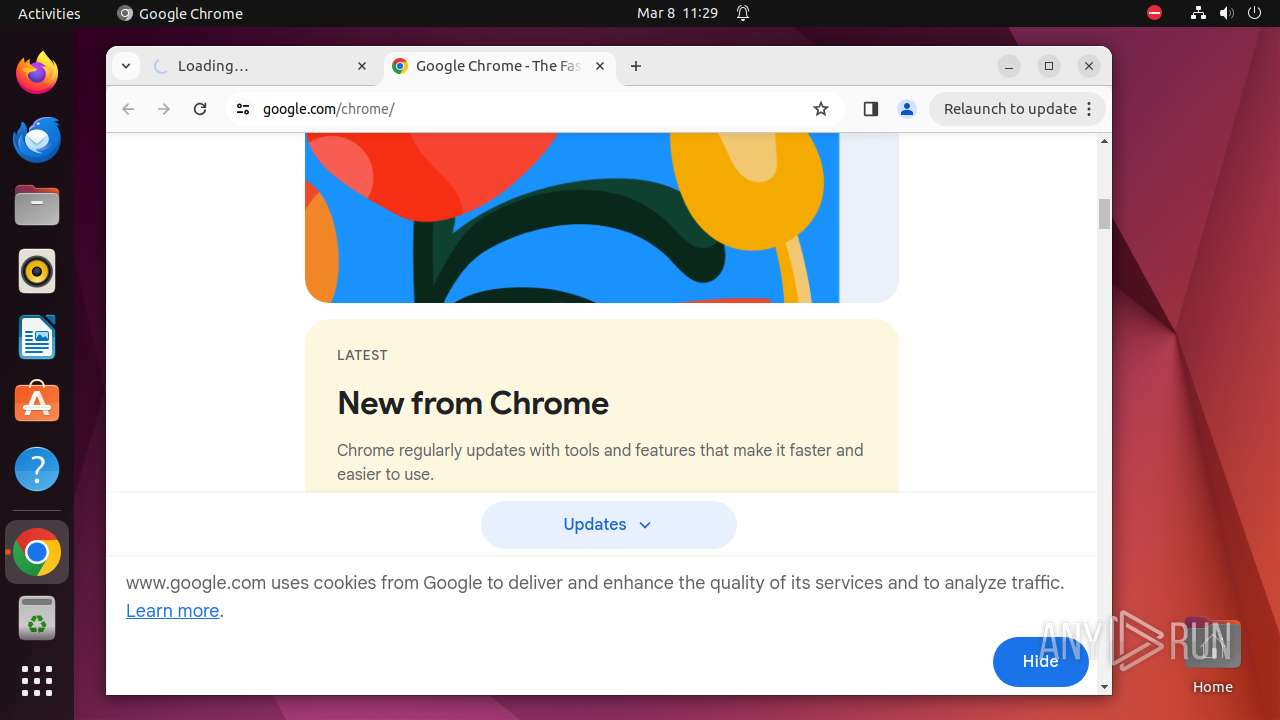This screenshot has height=720, width=1280.
Task: Click the LATEST label
Action: point(362,355)
